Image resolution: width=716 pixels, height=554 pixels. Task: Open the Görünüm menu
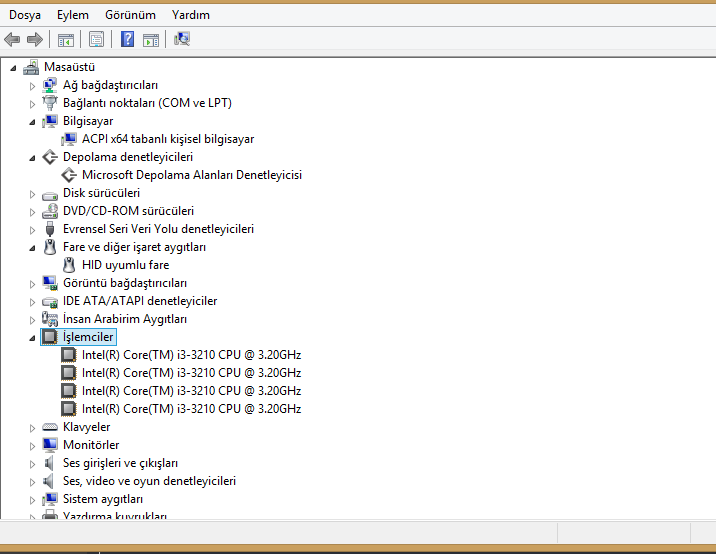tap(130, 15)
